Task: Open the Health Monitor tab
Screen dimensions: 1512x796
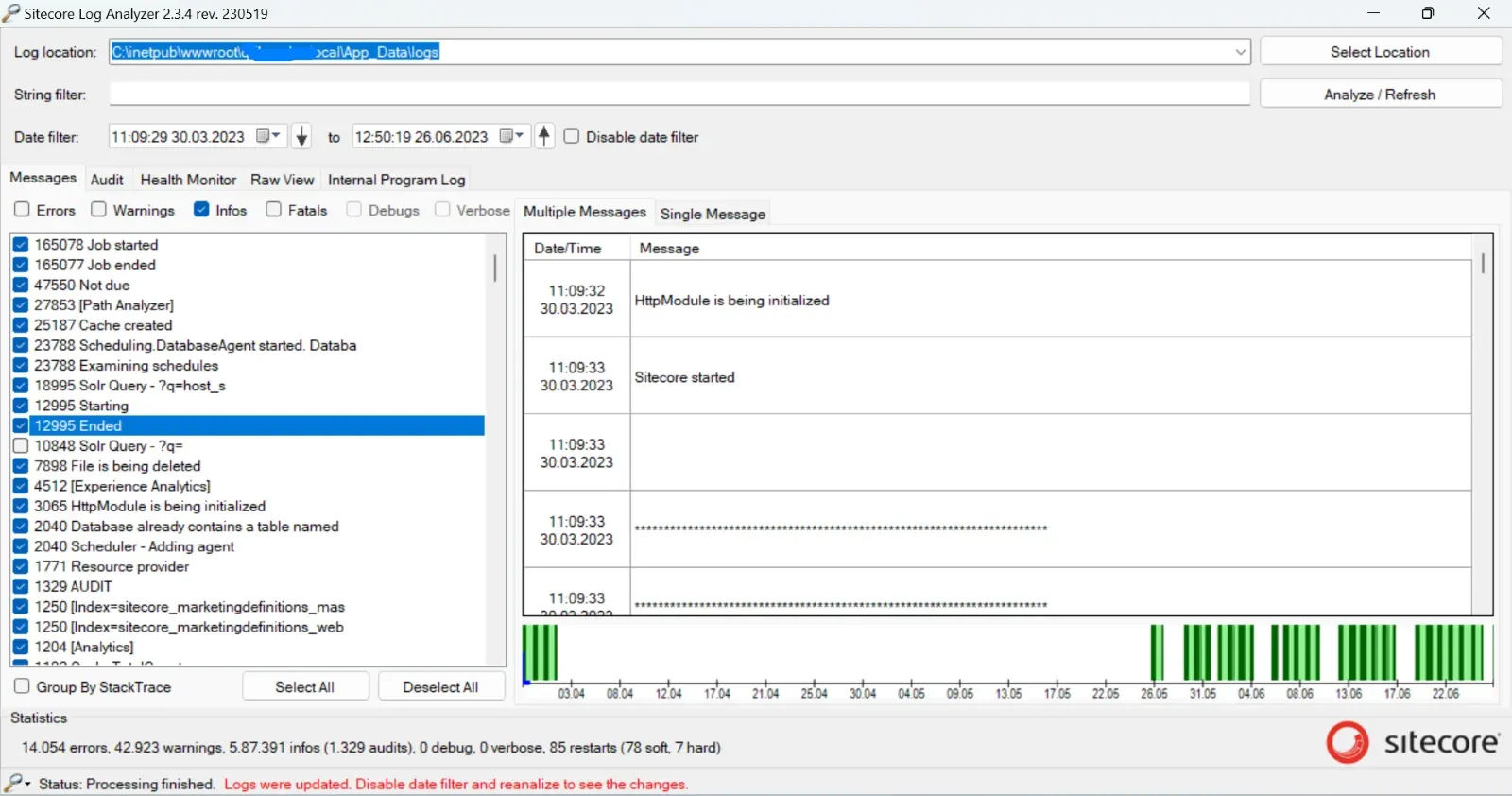Action: click(188, 180)
